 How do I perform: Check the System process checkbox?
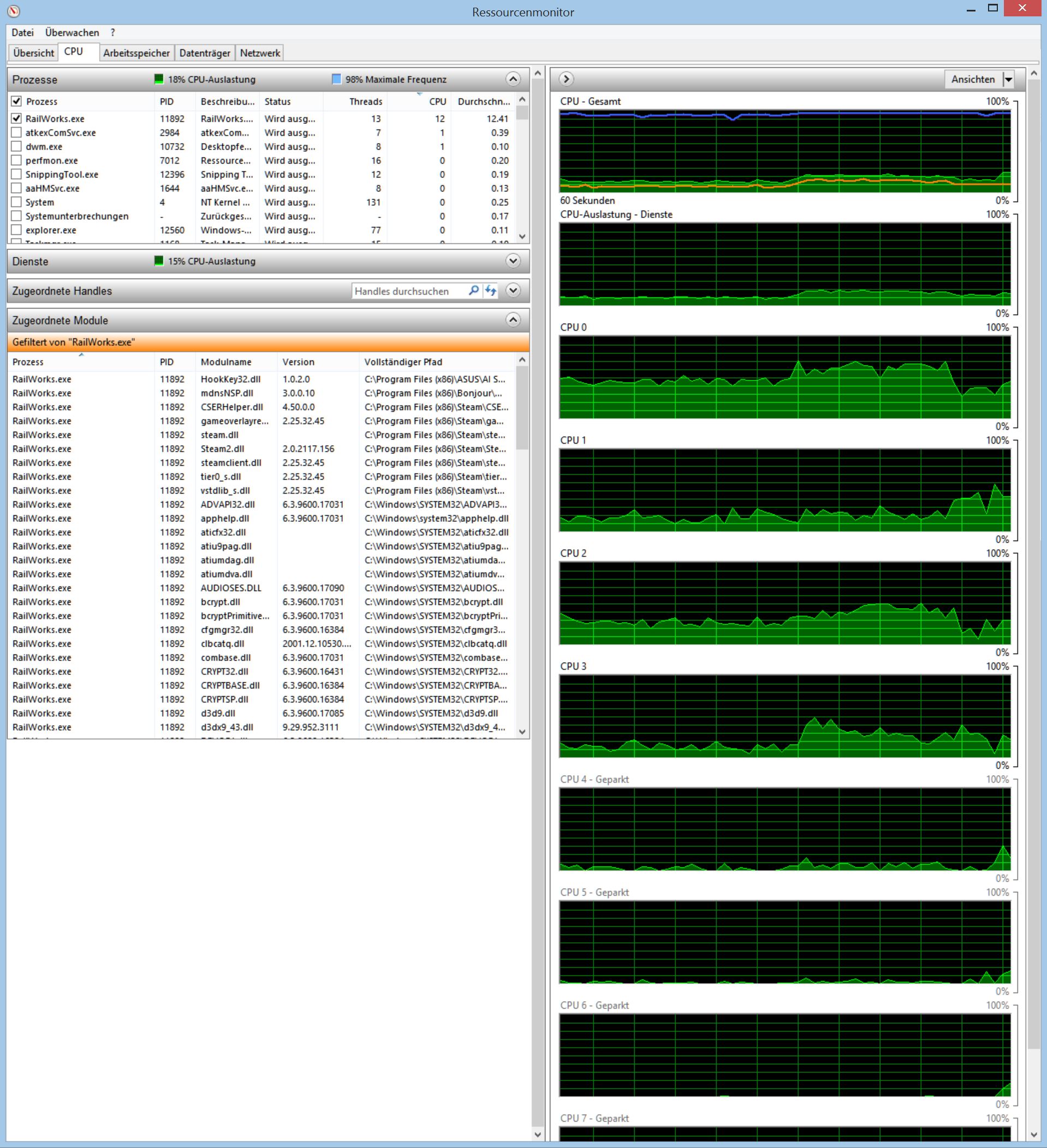point(16,202)
